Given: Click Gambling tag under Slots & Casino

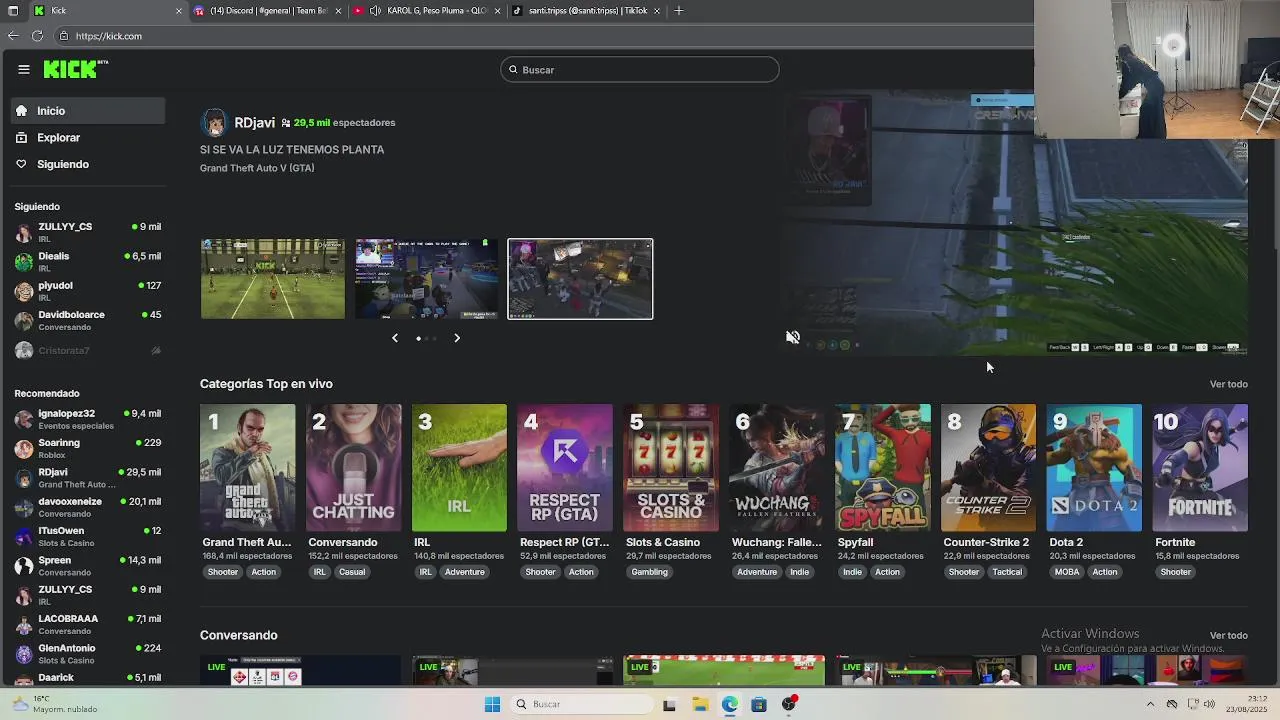Looking at the screenshot, I should click(x=649, y=572).
